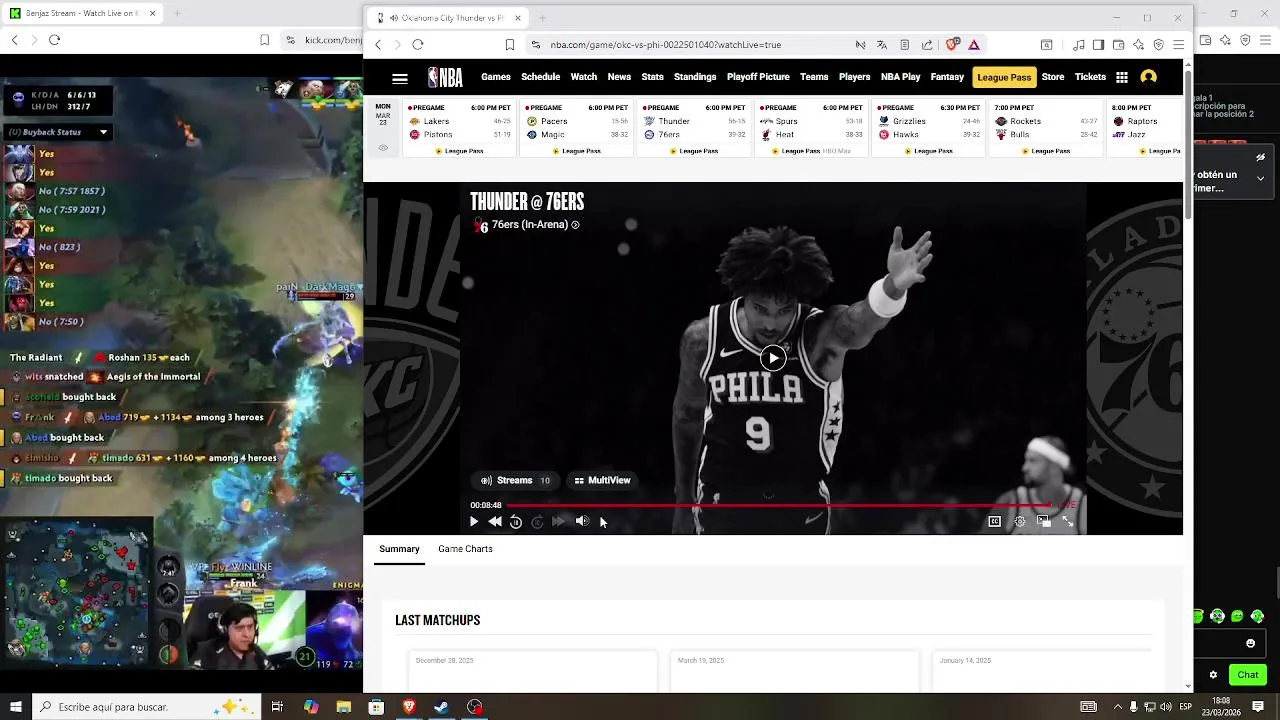1280x720 pixels.
Task: Open the Games menu item
Action: (x=496, y=77)
